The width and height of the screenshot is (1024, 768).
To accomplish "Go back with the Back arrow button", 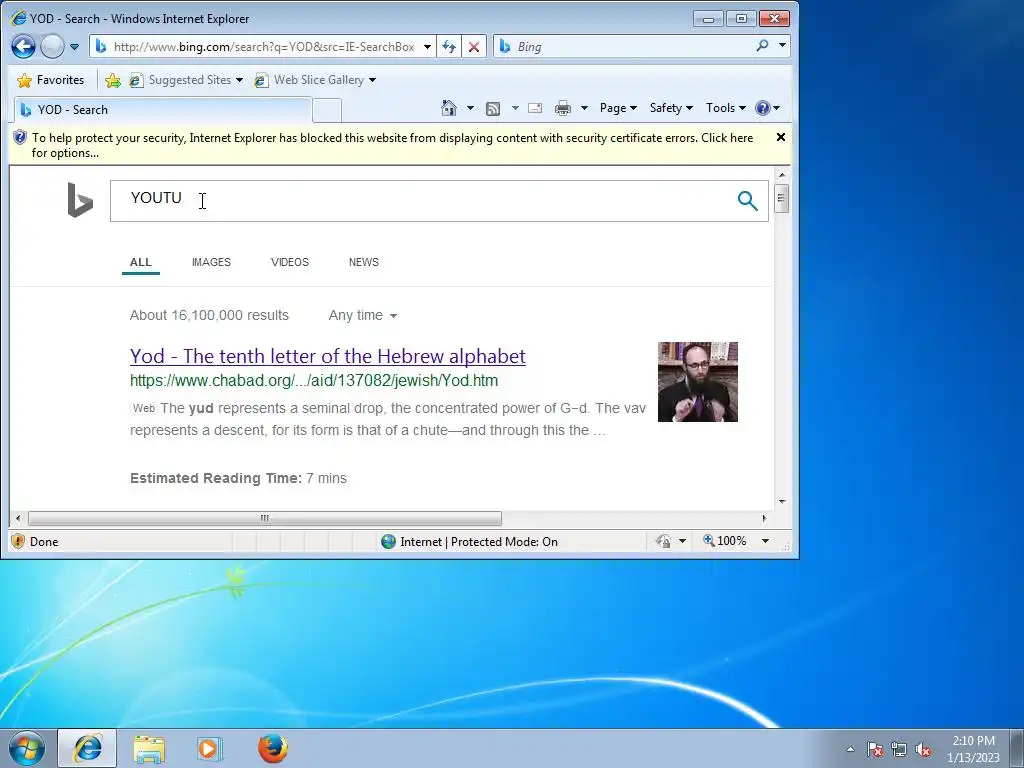I will 23,46.
